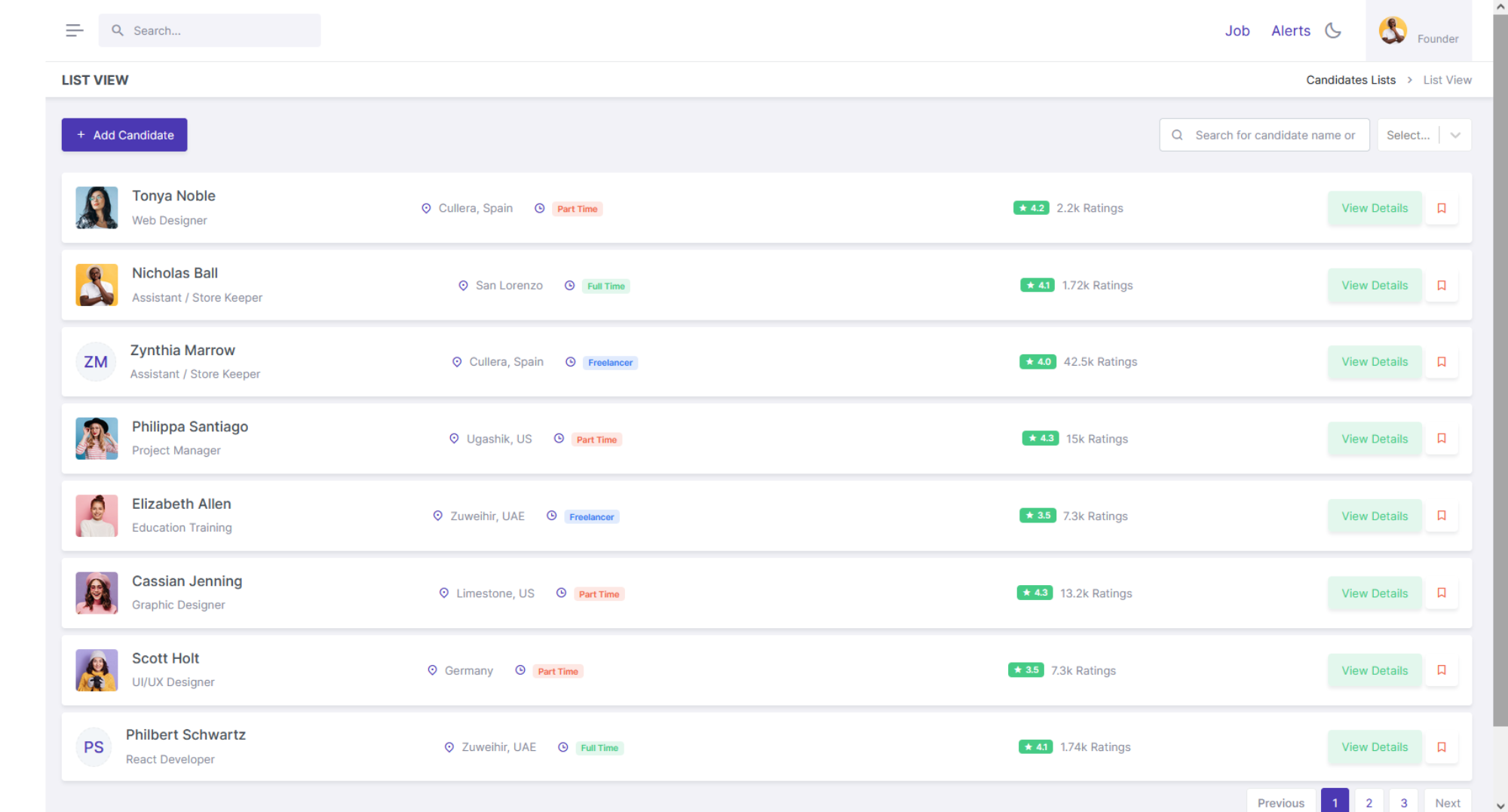Click the Add Candidate button
Image resolution: width=1508 pixels, height=812 pixels.
pyautogui.click(x=124, y=134)
